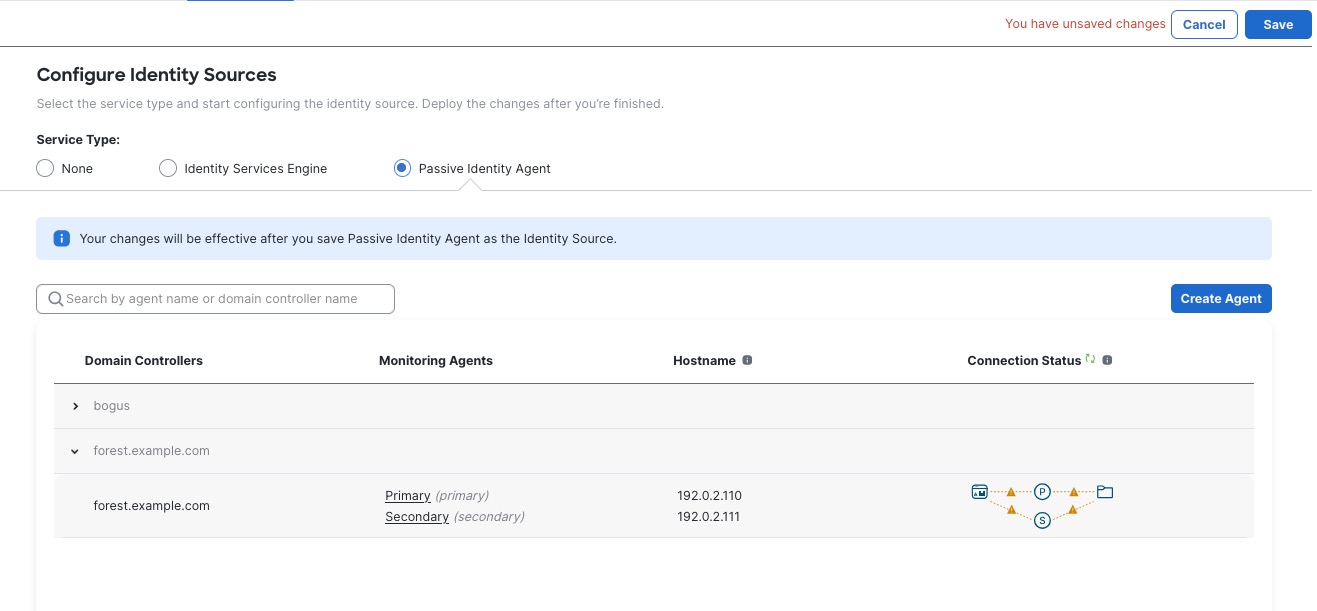Click the Create Agent button
Viewport: 1317px width, 611px height.
(1221, 298)
